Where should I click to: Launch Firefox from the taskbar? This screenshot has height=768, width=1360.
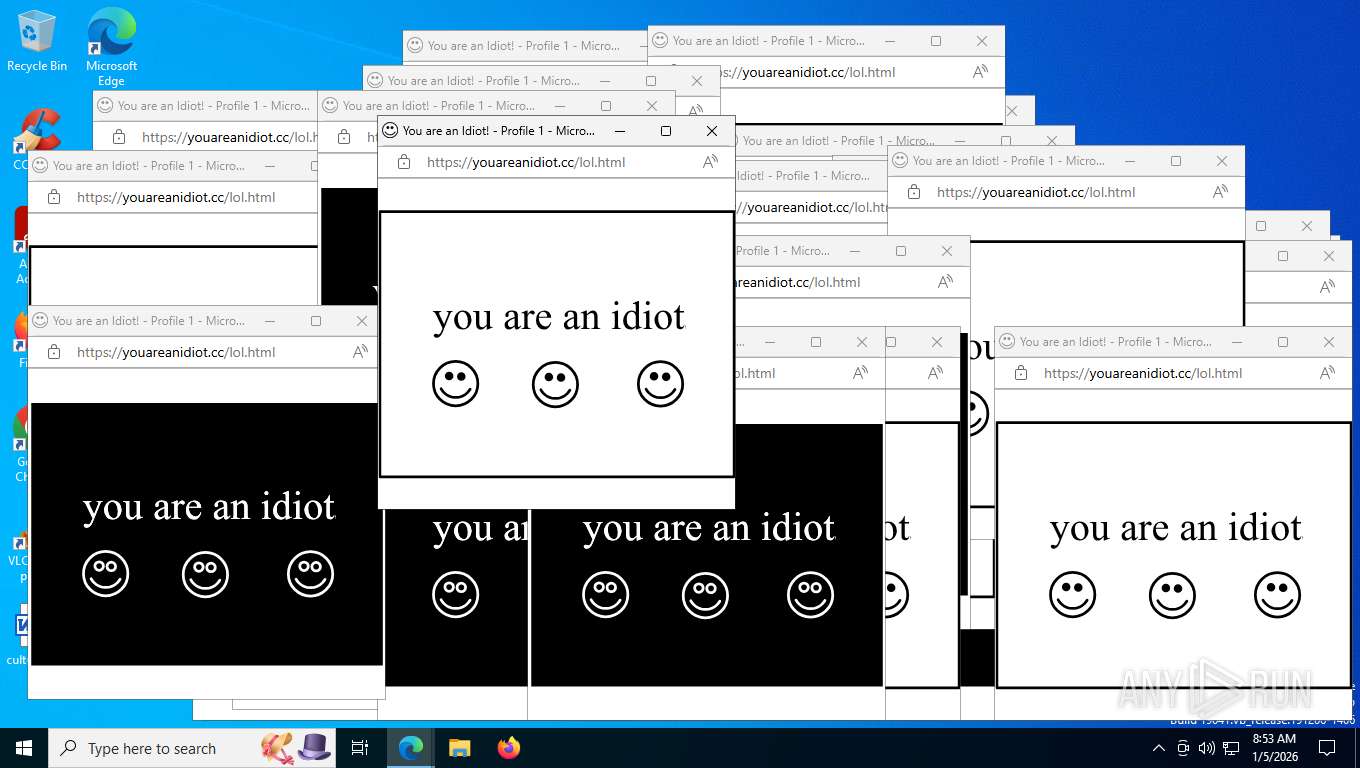tap(509, 748)
